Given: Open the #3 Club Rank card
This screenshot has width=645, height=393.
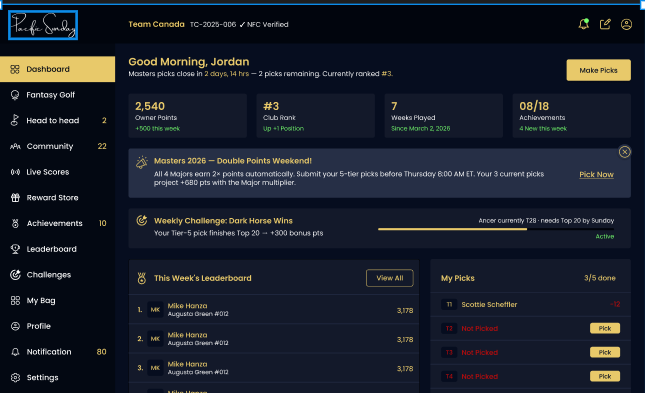Looking at the screenshot, I should coord(316,116).
